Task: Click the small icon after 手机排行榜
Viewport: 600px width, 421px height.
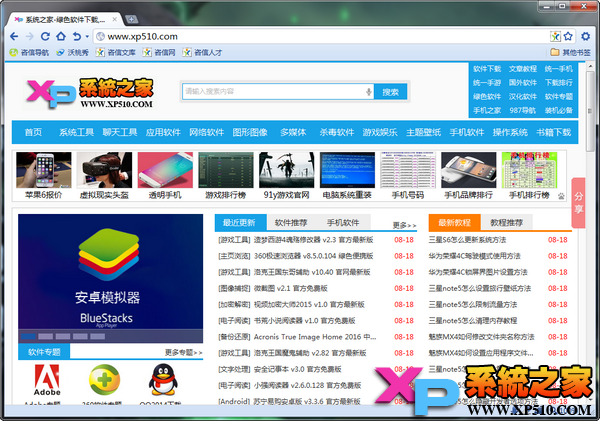Action: pos(561,196)
